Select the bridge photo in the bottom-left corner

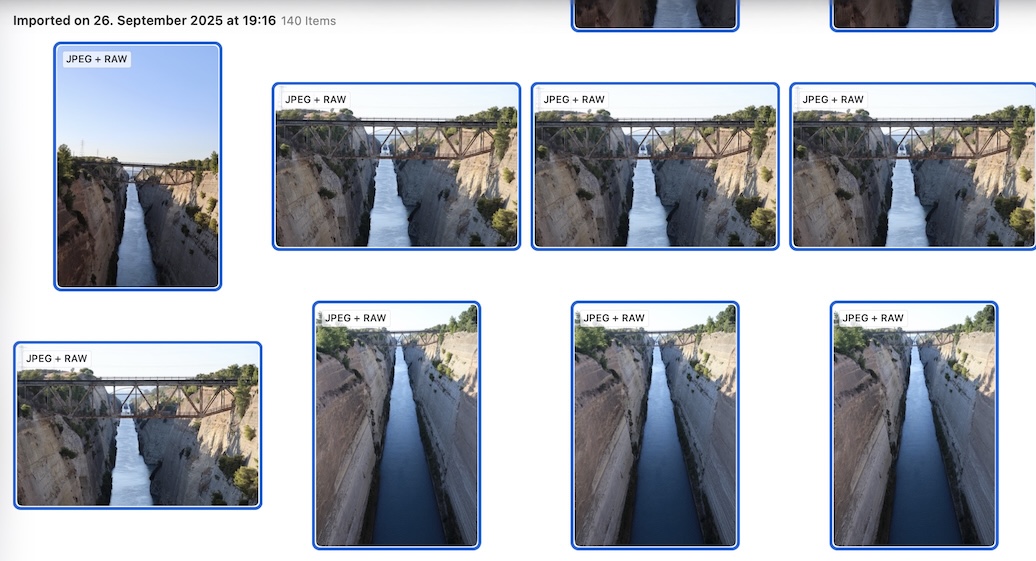coord(137,426)
